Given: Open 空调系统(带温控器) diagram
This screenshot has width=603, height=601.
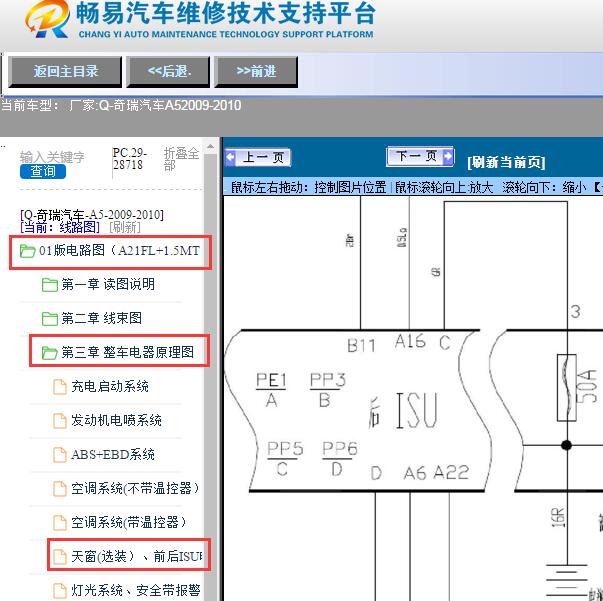Looking at the screenshot, I should (x=129, y=522).
